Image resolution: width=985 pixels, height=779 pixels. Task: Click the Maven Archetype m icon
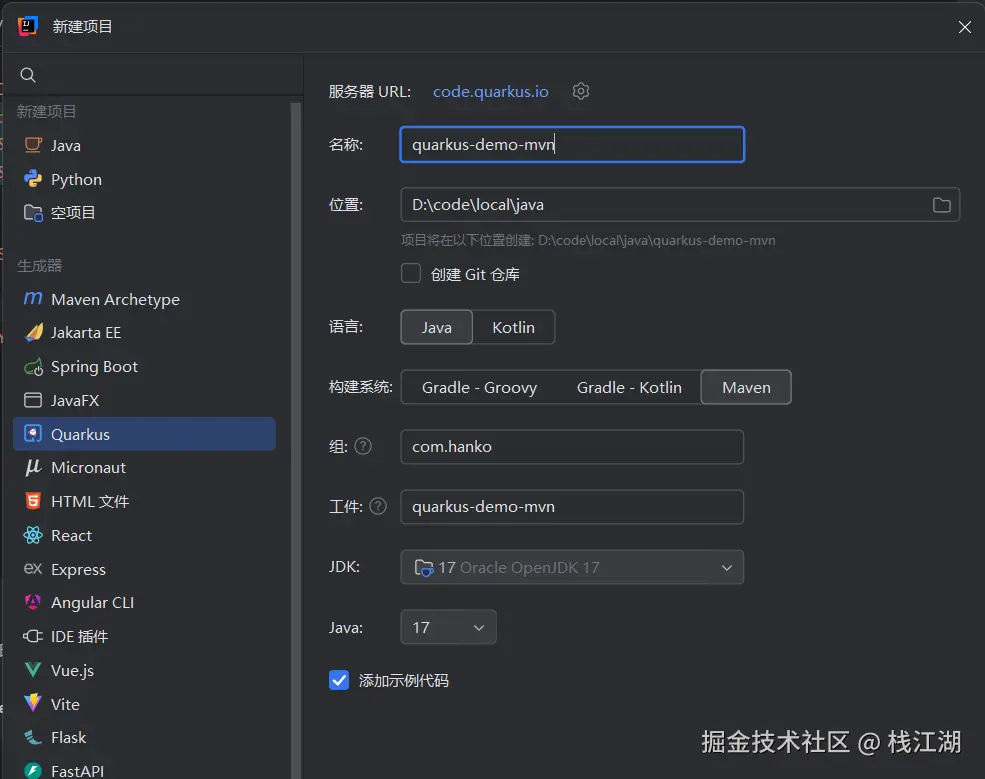coord(33,298)
